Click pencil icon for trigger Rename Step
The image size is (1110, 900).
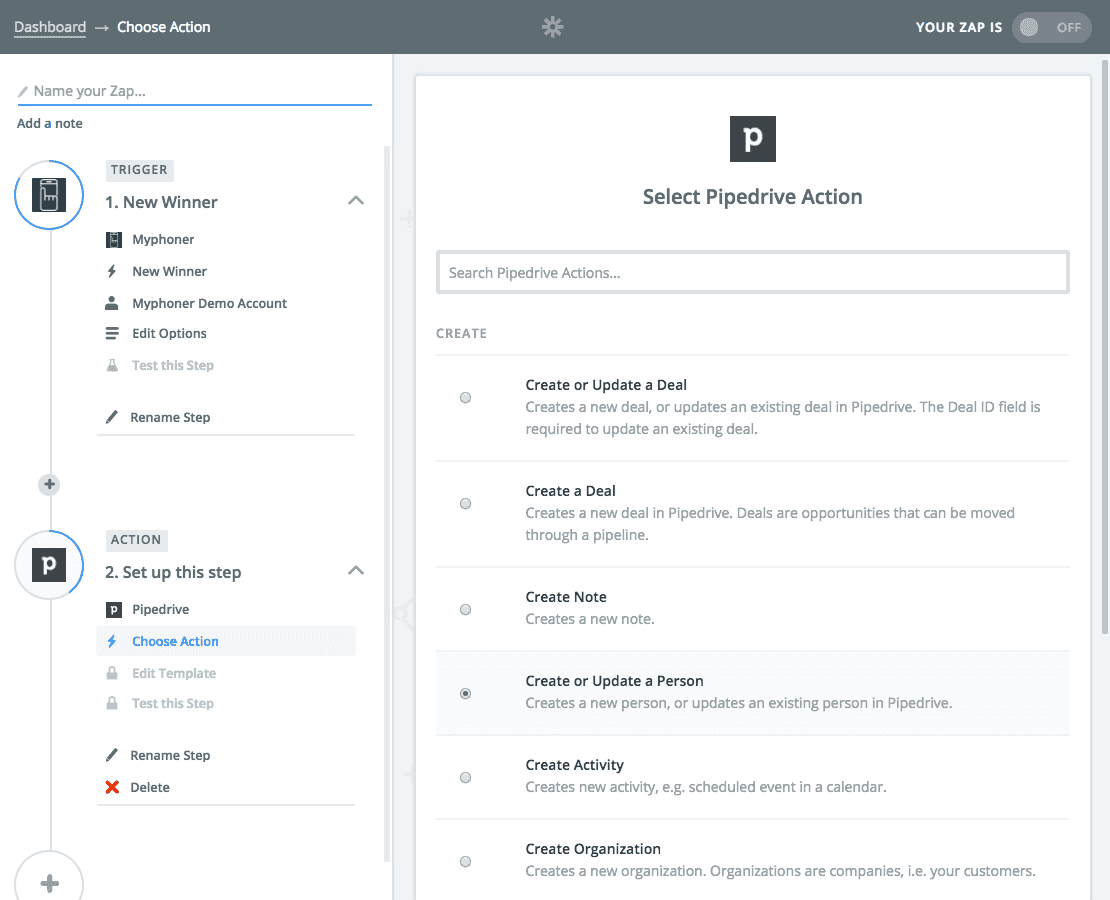click(x=112, y=417)
